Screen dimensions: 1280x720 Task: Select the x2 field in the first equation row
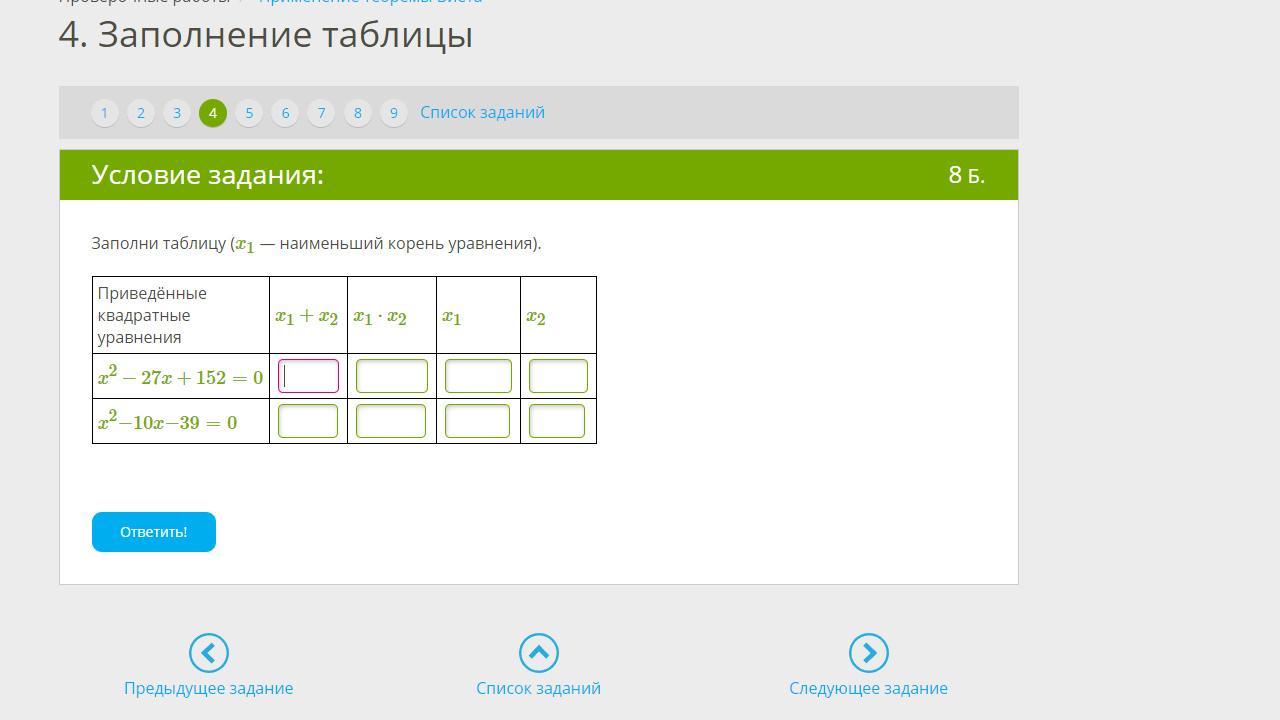tap(558, 376)
